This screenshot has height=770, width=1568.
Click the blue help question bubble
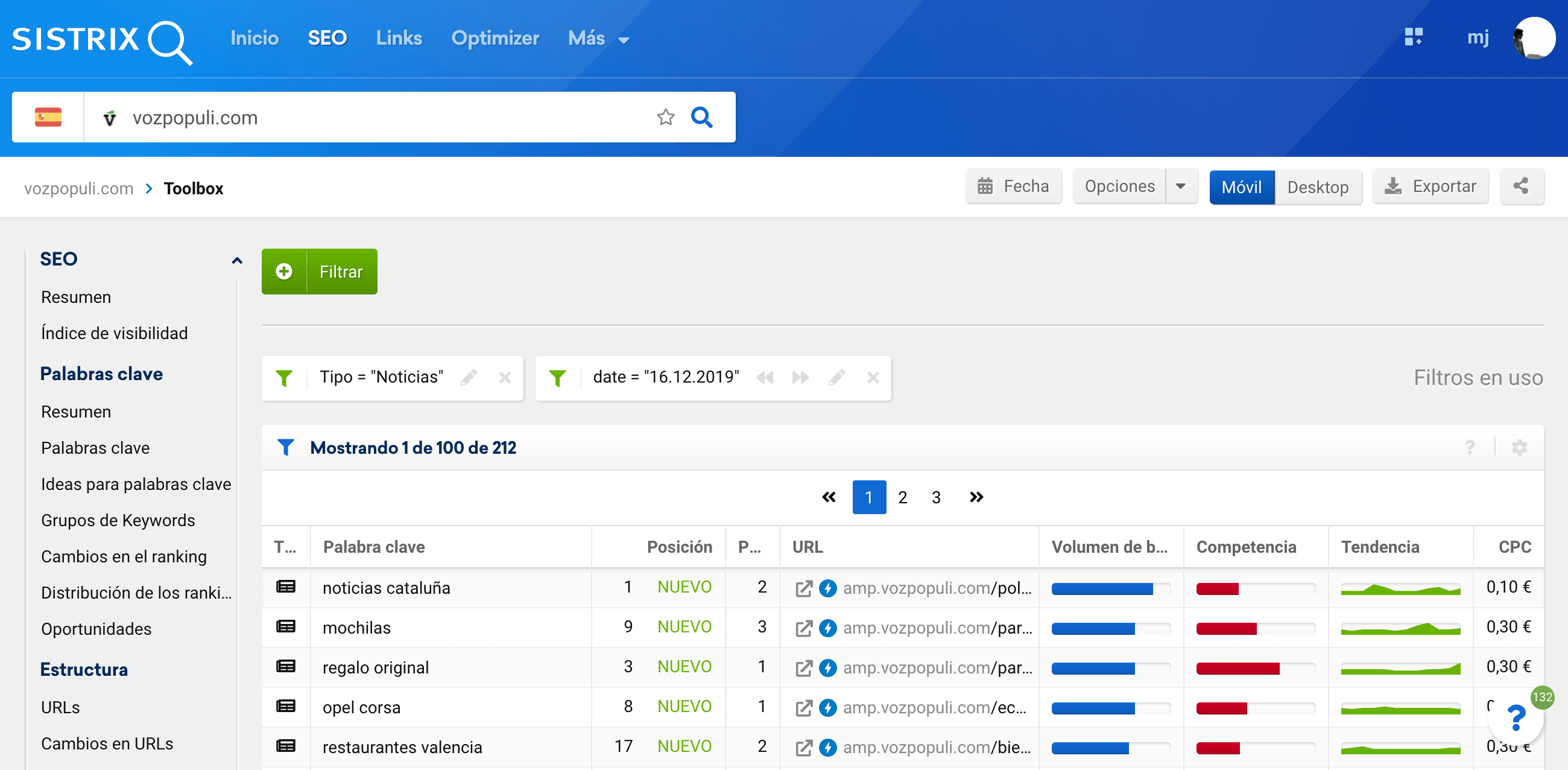(x=1515, y=719)
